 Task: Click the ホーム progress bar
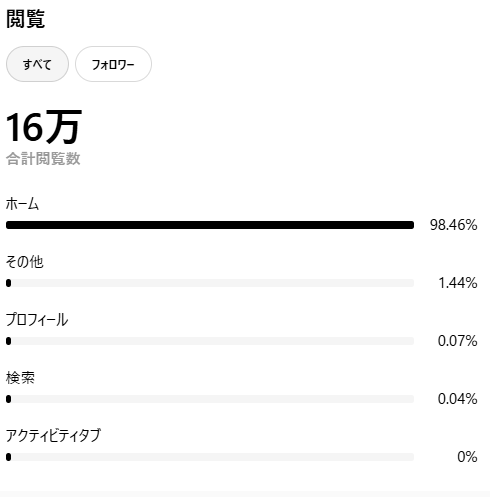tap(210, 225)
